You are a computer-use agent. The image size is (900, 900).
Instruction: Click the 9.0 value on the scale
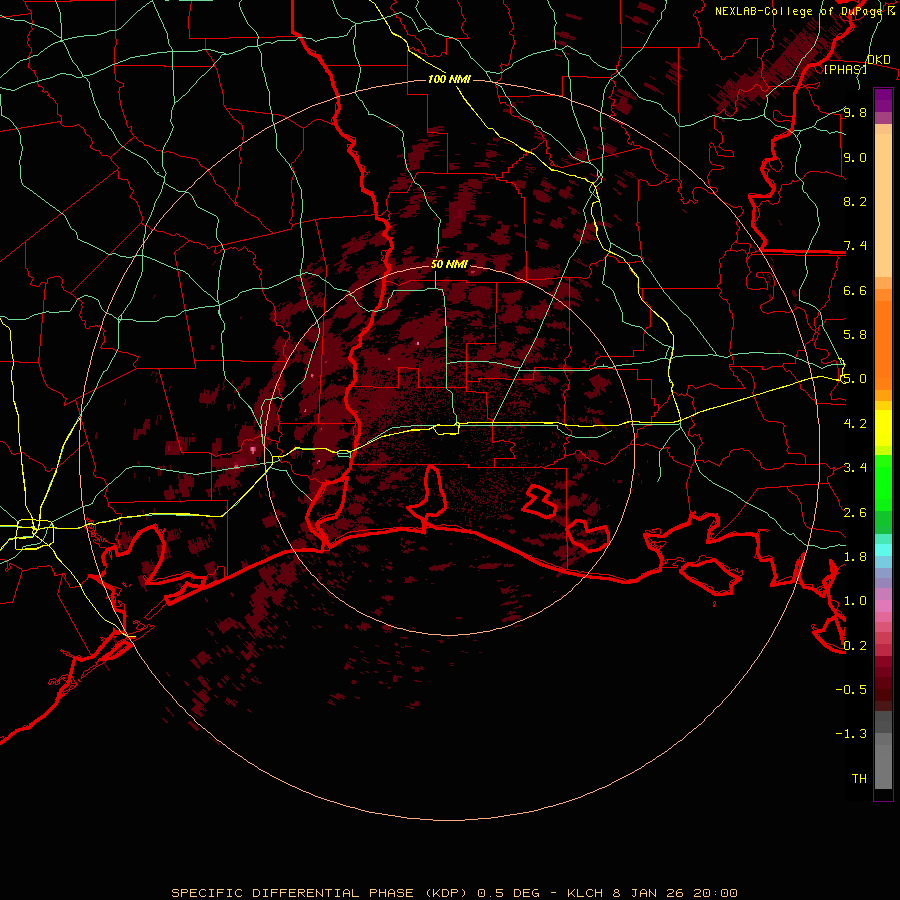click(x=855, y=157)
